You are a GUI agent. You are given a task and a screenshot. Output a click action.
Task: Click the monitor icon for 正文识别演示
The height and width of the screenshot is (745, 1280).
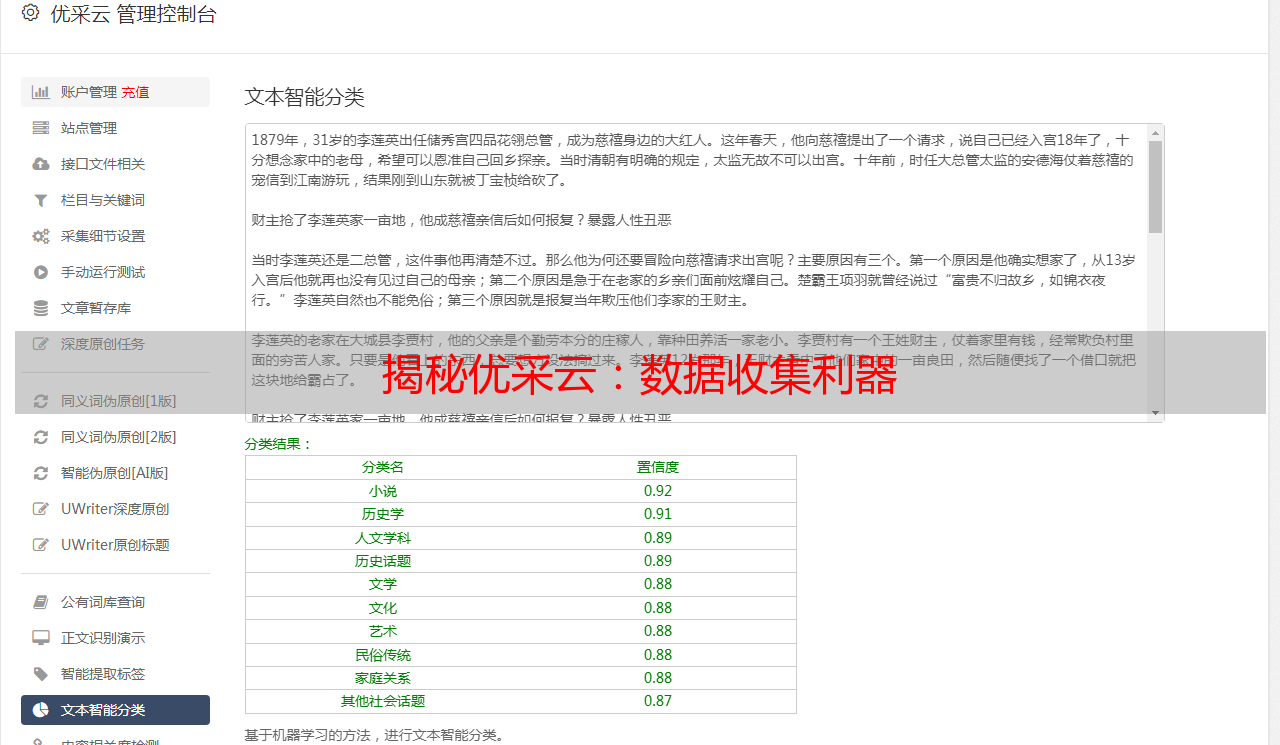point(41,638)
